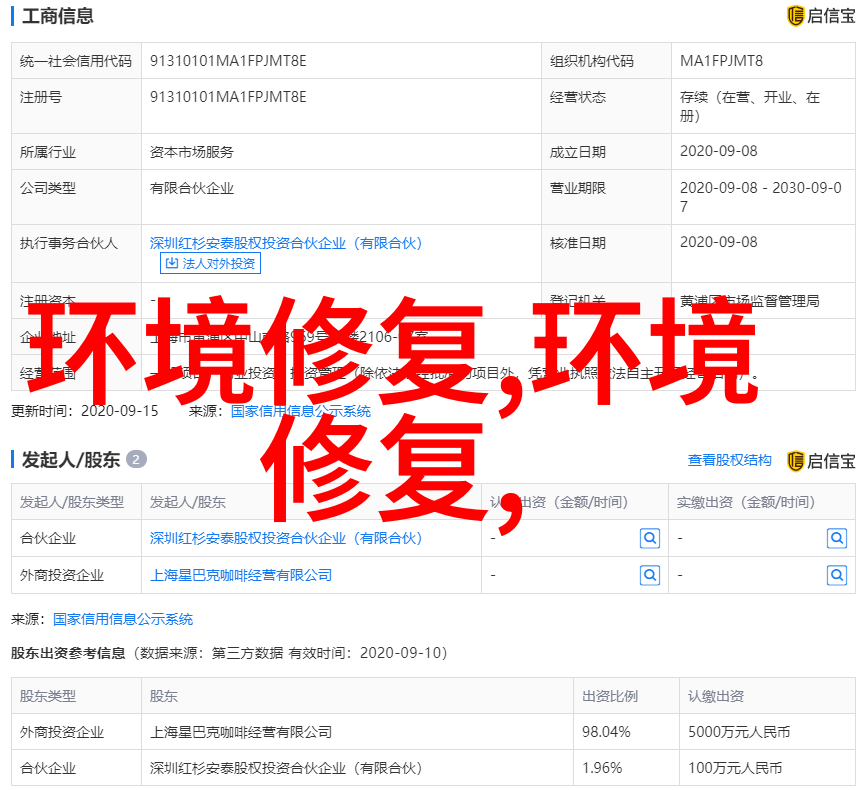867x790 pixels.
Task: Open 深圳红杉安泰股权投资合伙企业 link in 执行事务合伙人 row
Action: click(x=286, y=243)
